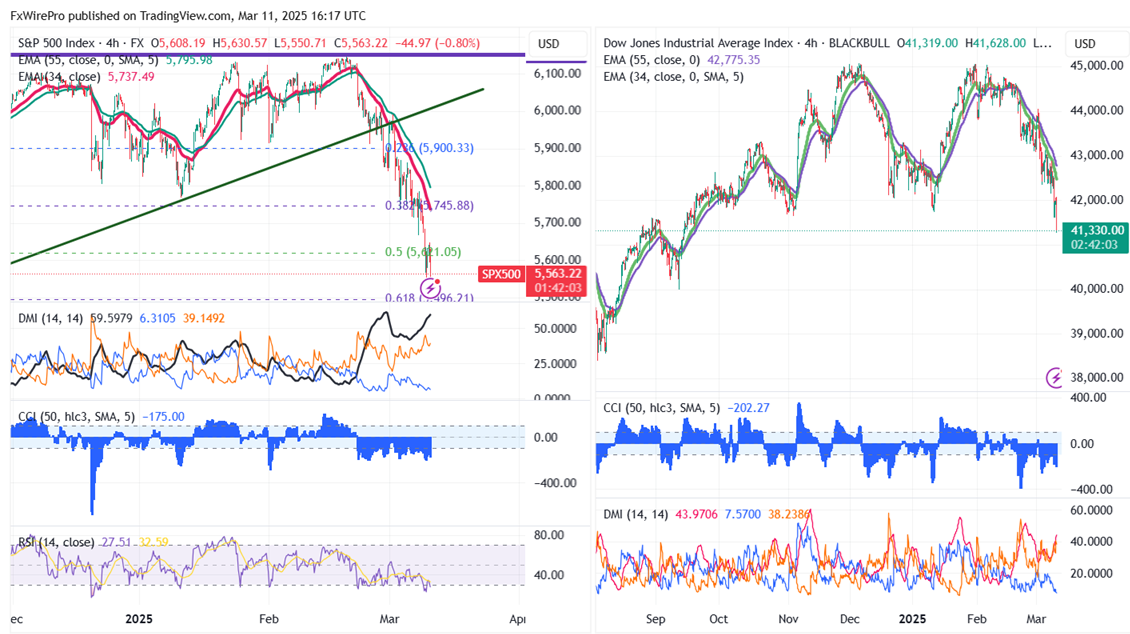Click 25.0000 on the S&P DMI scale

(555, 364)
